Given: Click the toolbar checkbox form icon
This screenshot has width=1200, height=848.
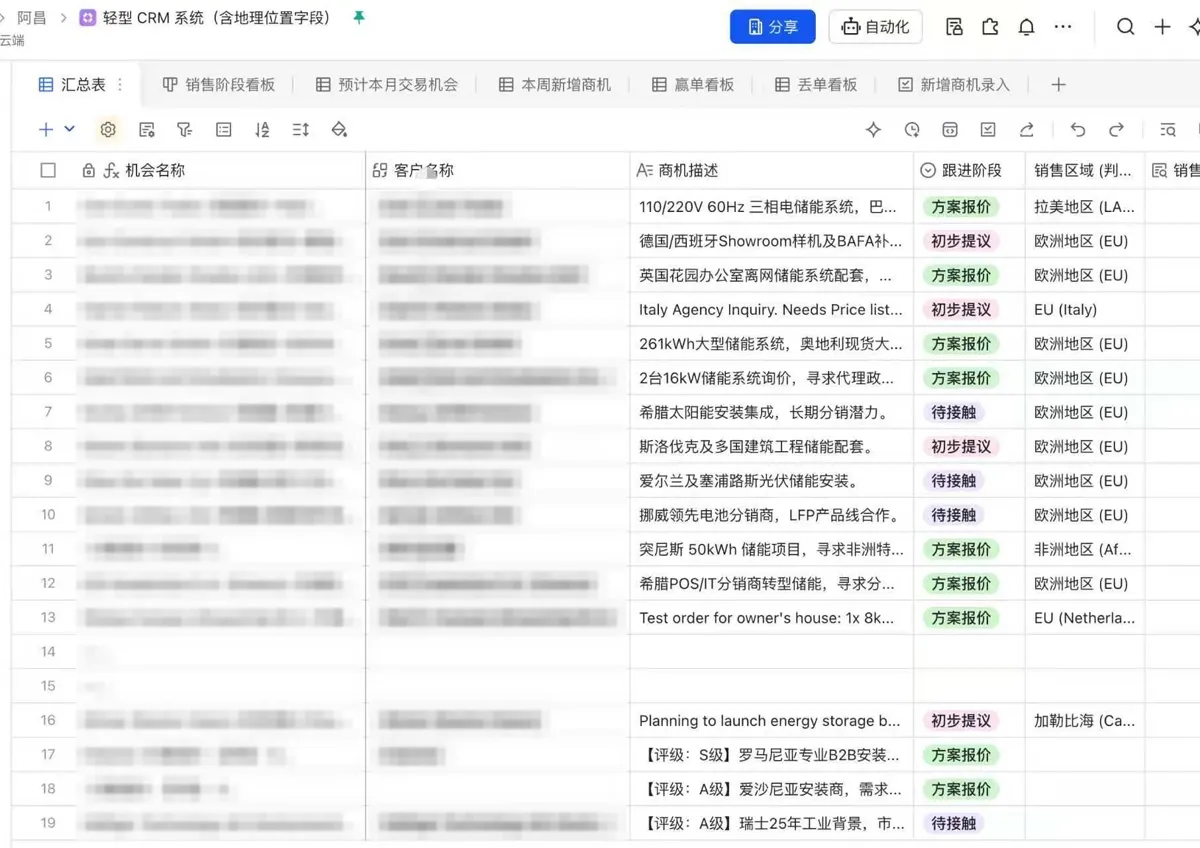Looking at the screenshot, I should point(988,130).
